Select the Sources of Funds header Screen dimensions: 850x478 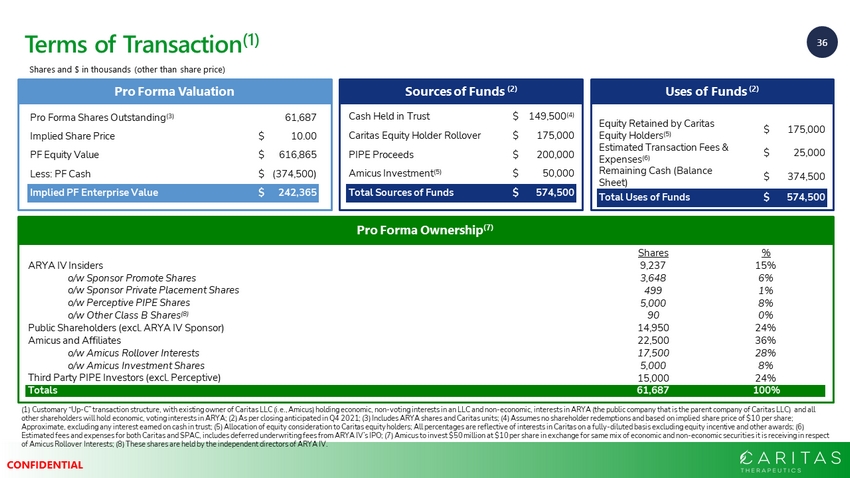459,91
